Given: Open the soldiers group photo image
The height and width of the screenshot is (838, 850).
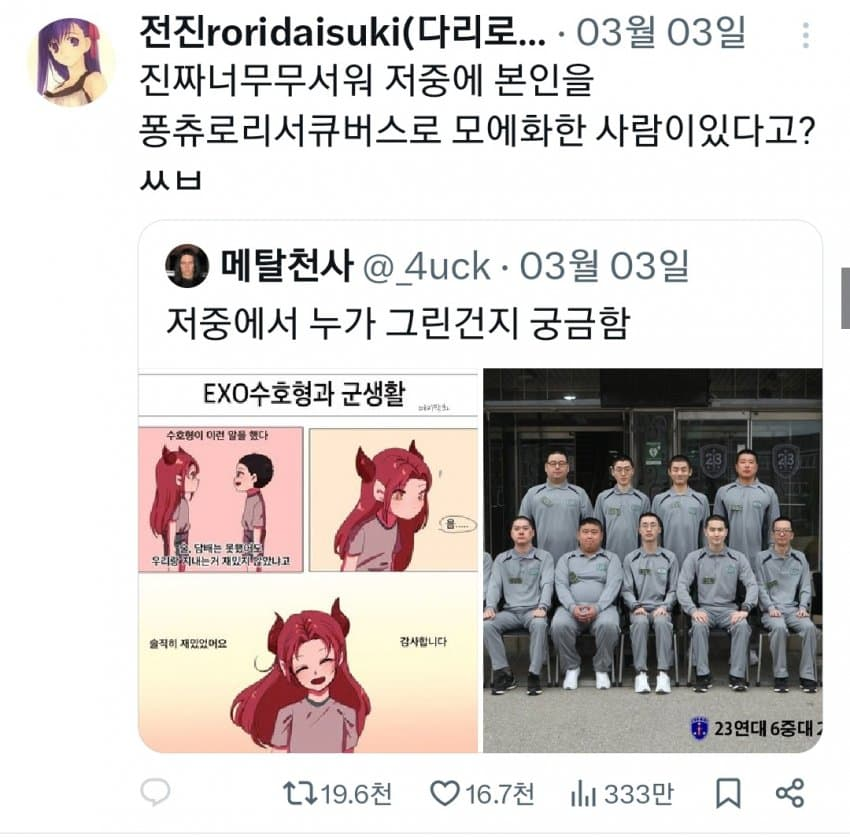Looking at the screenshot, I should click(x=653, y=561).
